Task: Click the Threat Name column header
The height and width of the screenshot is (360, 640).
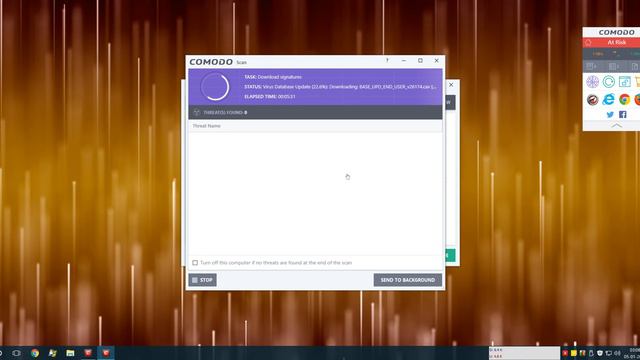Action: click(x=207, y=126)
